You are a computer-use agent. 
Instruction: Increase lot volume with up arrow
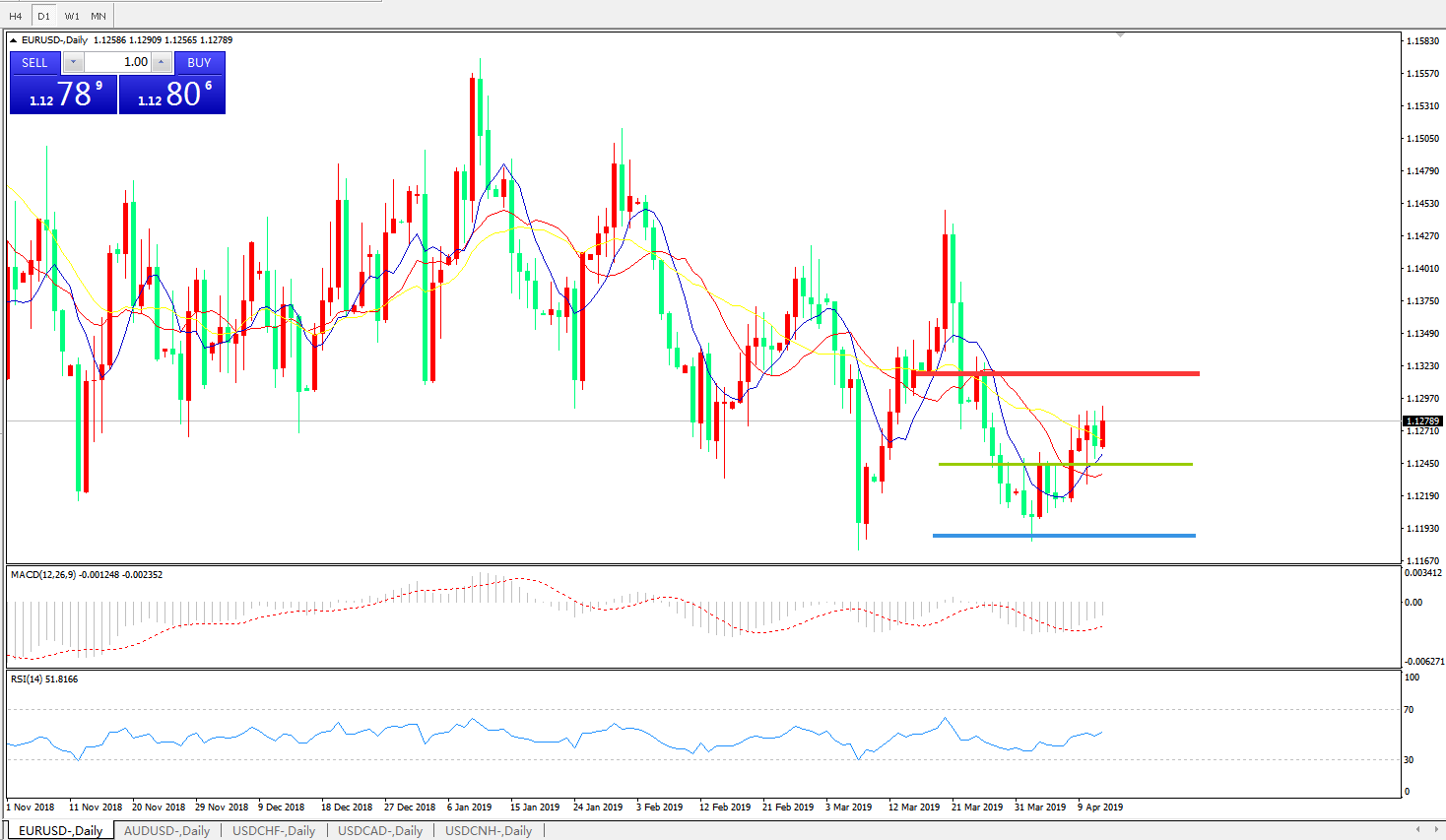(x=162, y=62)
